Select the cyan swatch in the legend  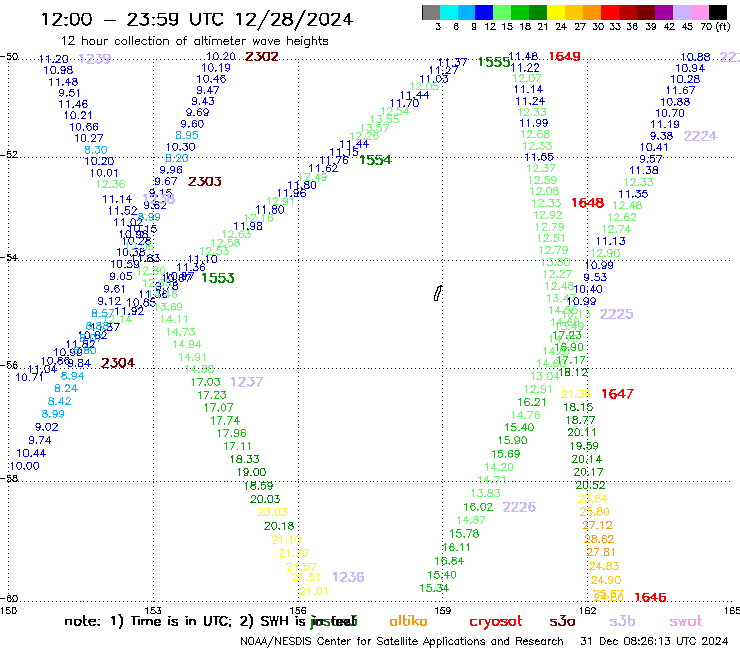[449, 12]
